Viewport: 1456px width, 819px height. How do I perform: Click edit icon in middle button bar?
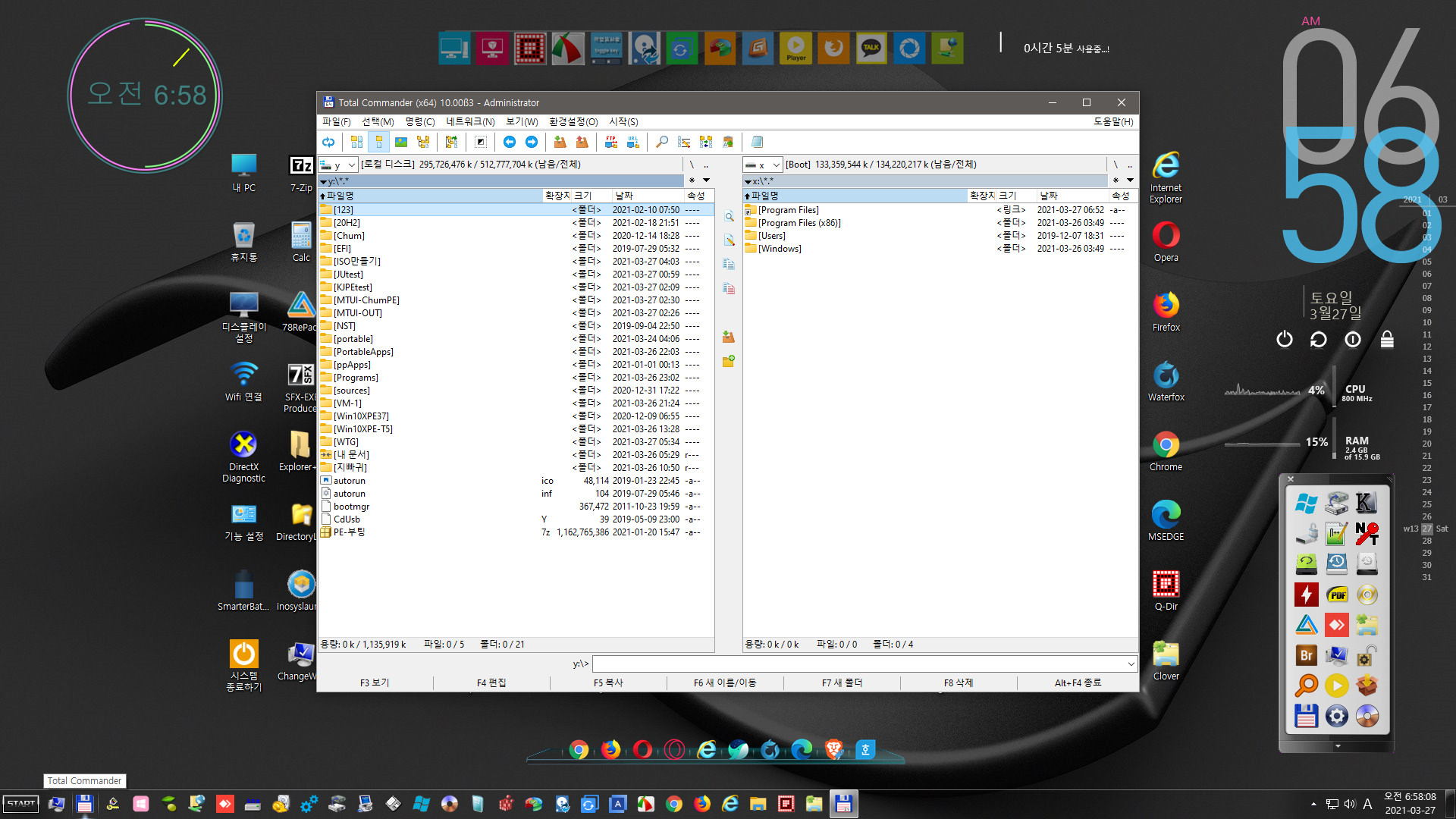[729, 240]
